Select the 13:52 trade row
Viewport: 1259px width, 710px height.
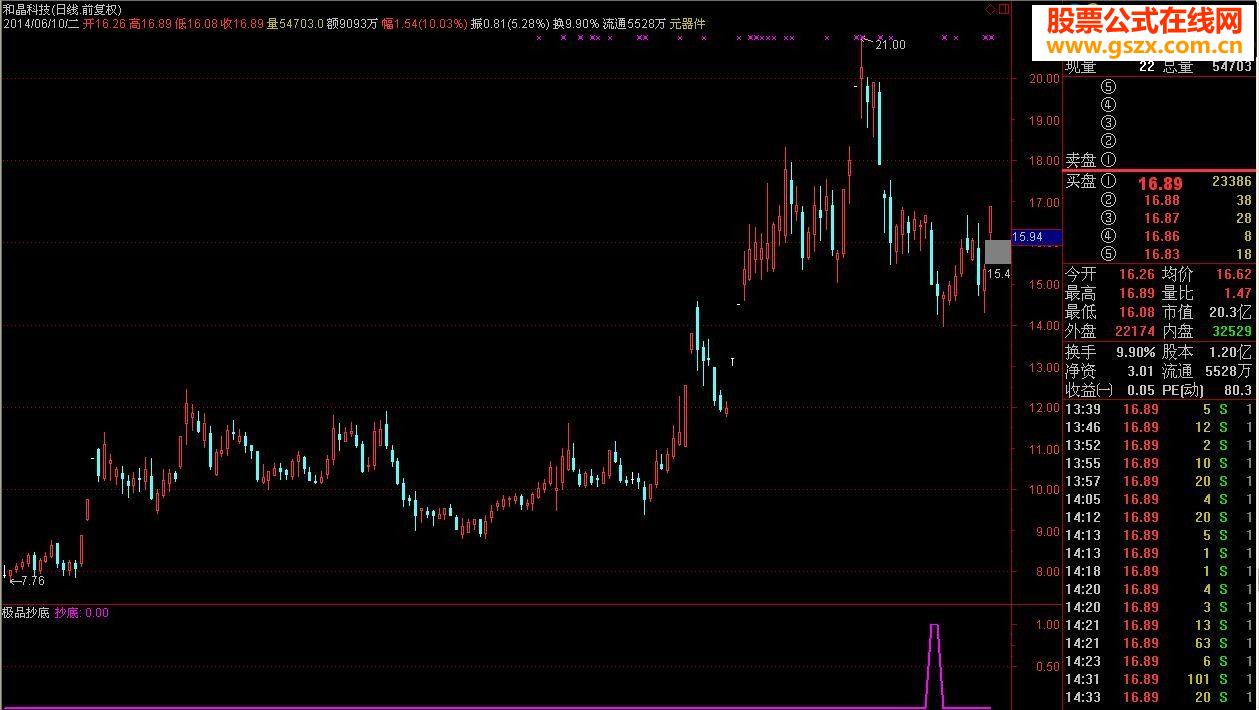click(1158, 445)
